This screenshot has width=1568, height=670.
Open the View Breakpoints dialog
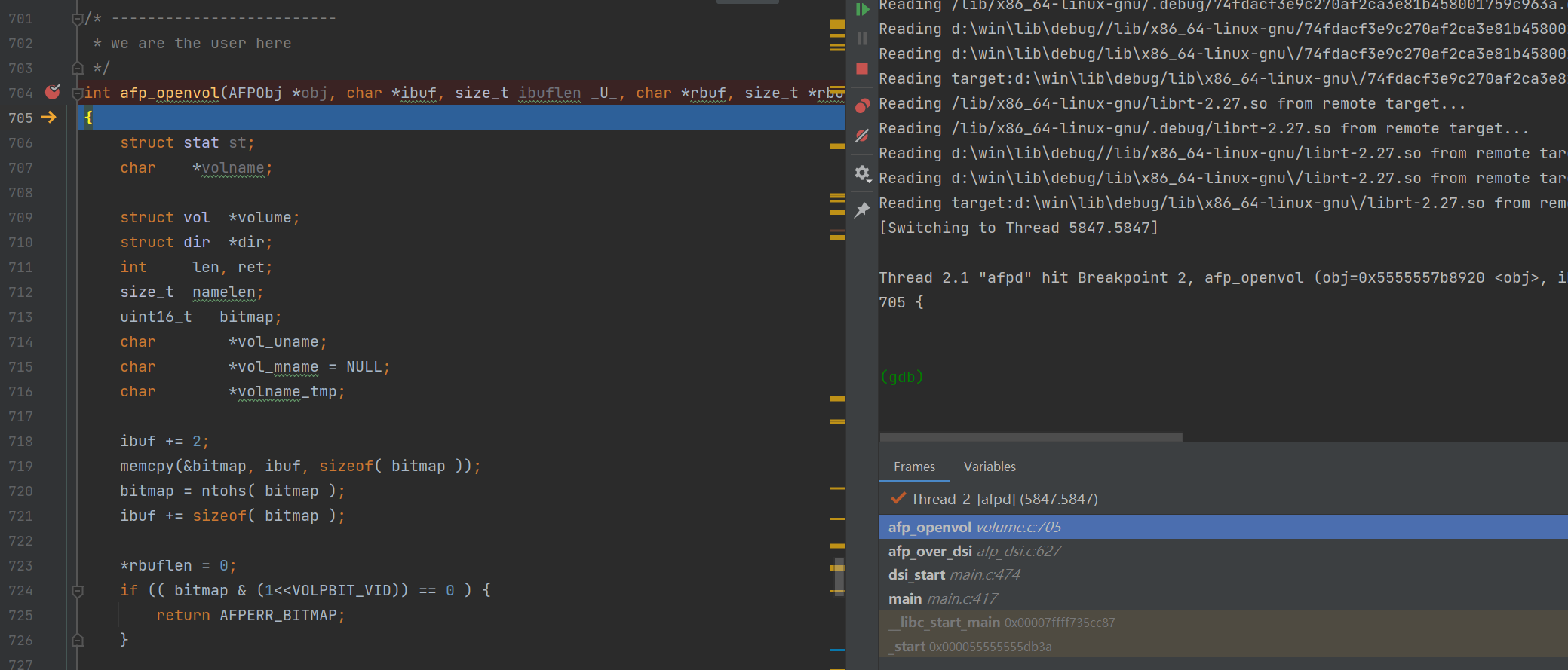pyautogui.click(x=862, y=106)
